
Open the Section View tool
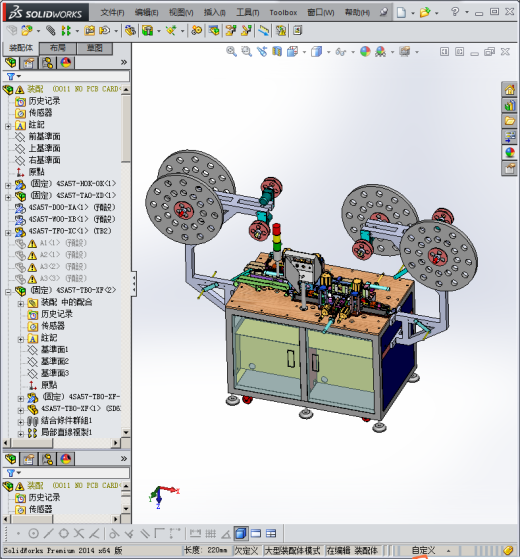click(277, 52)
